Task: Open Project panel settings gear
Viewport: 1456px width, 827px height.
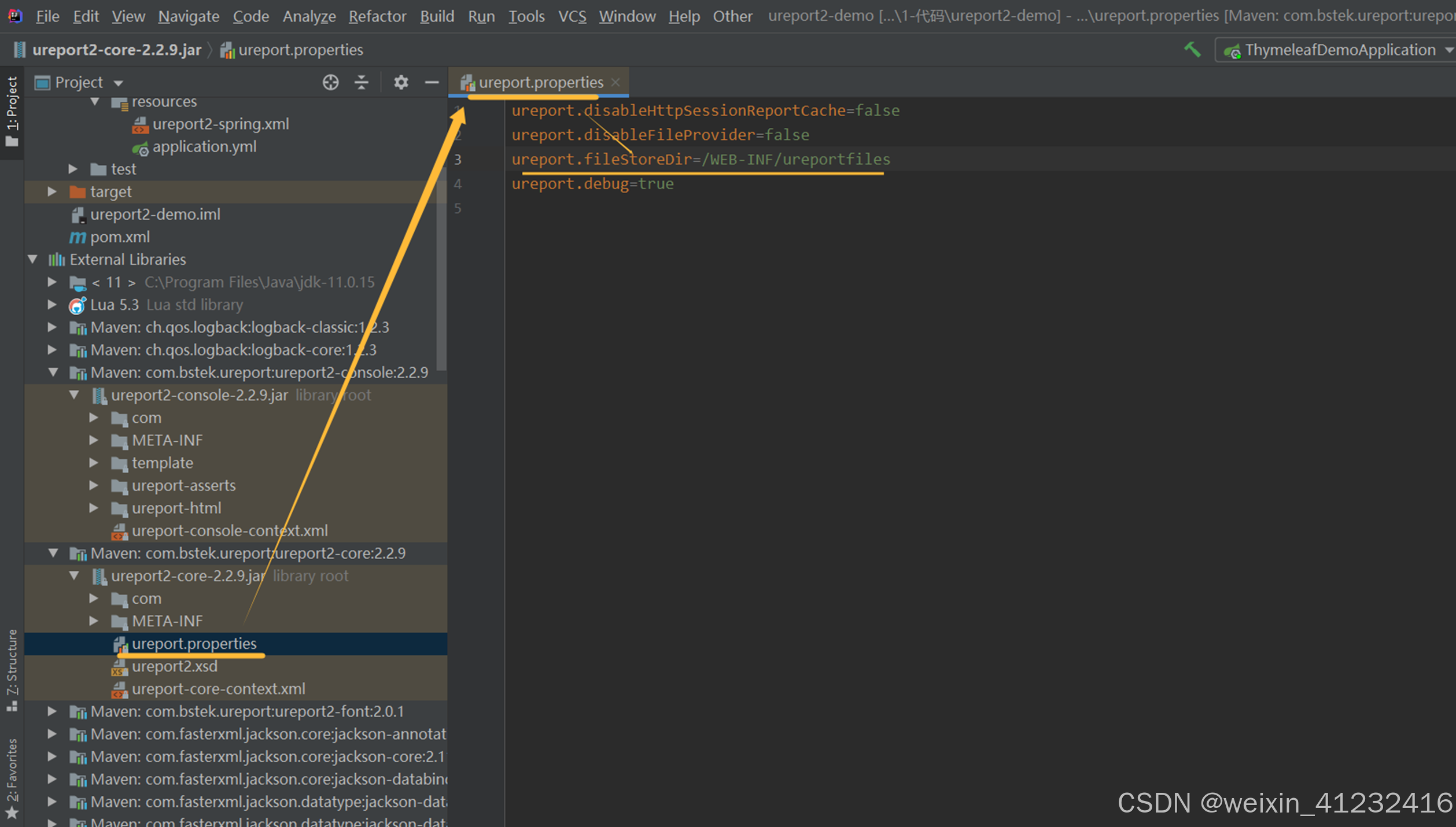Action: (401, 83)
